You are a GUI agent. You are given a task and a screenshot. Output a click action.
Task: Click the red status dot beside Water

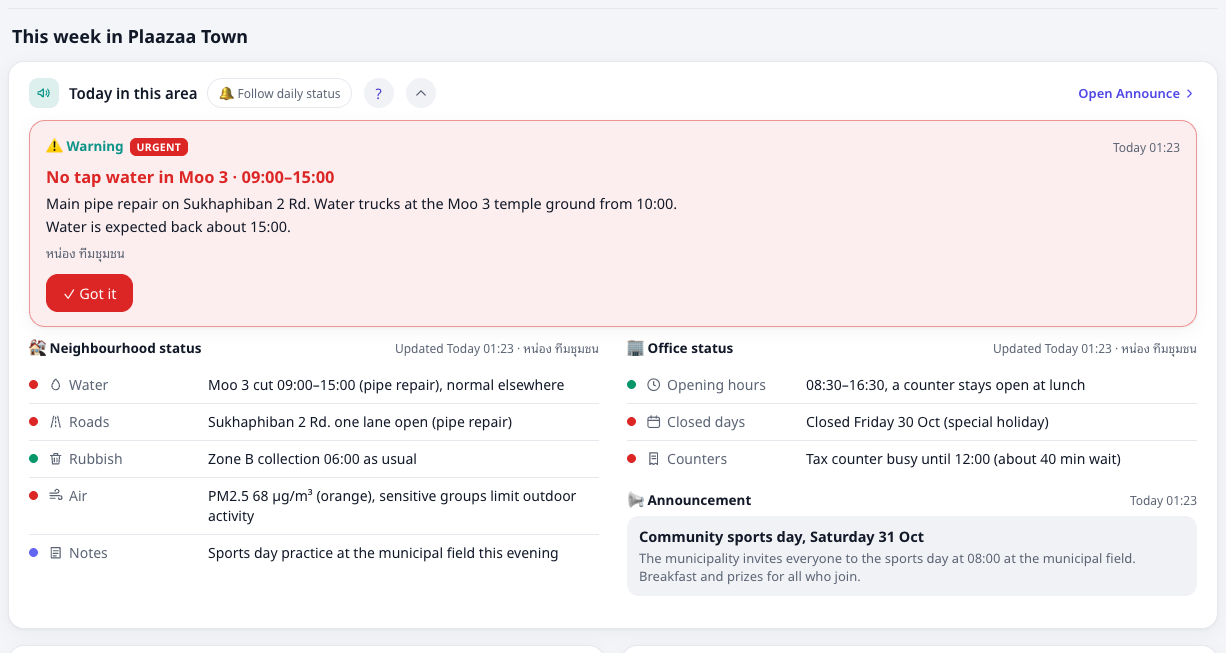point(33,385)
